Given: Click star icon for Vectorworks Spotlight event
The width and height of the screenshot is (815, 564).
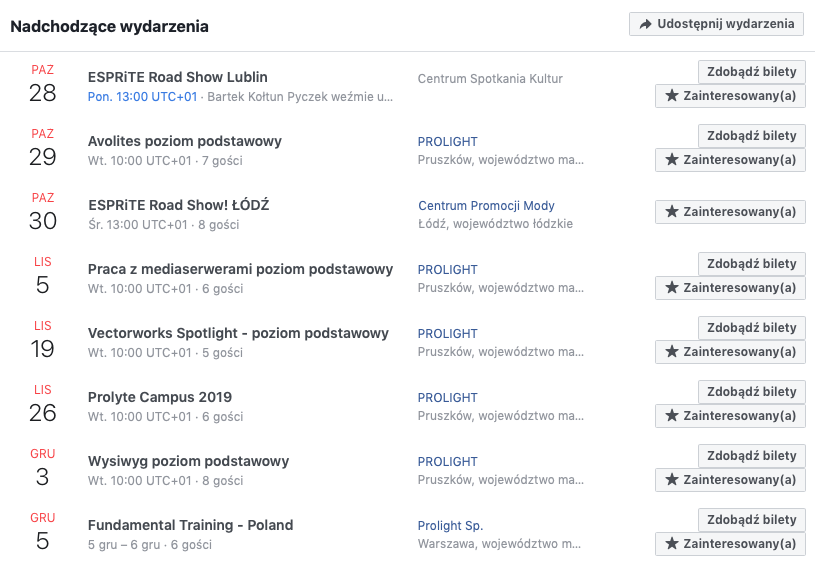Looking at the screenshot, I should pos(672,351).
